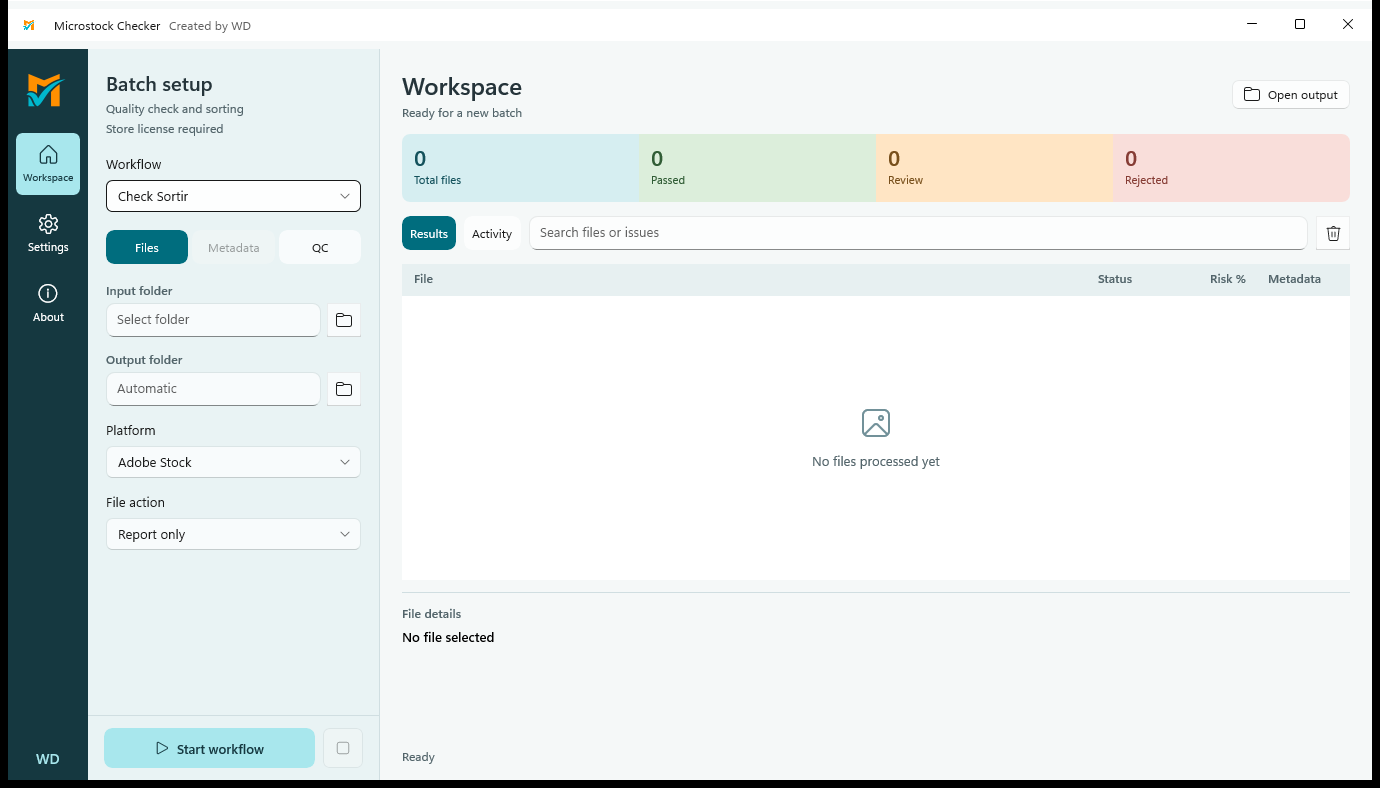1380x788 pixels.
Task: Click the 'Ready' status text
Action: (418, 757)
